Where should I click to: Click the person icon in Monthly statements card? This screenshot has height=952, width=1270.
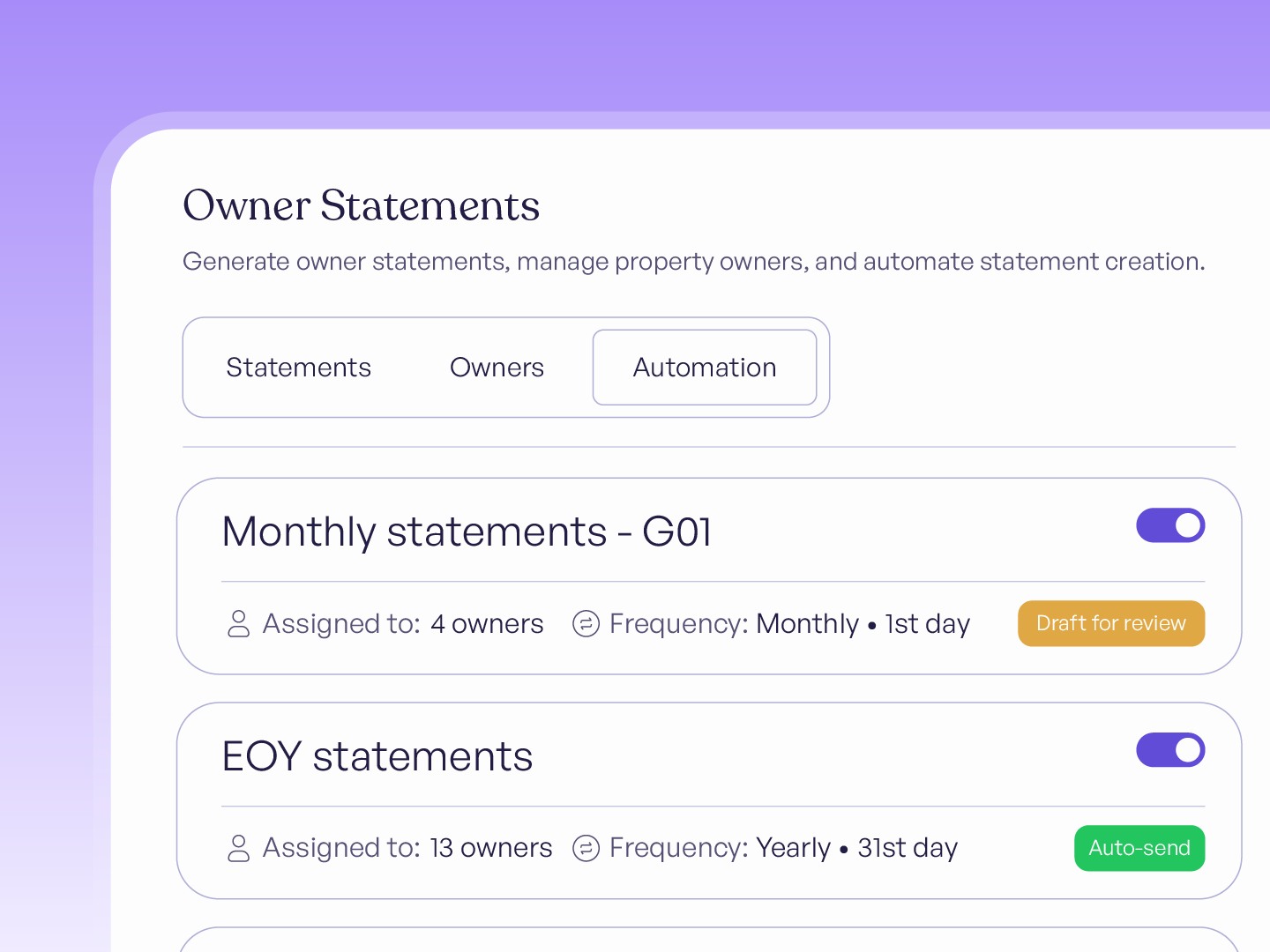pos(238,623)
